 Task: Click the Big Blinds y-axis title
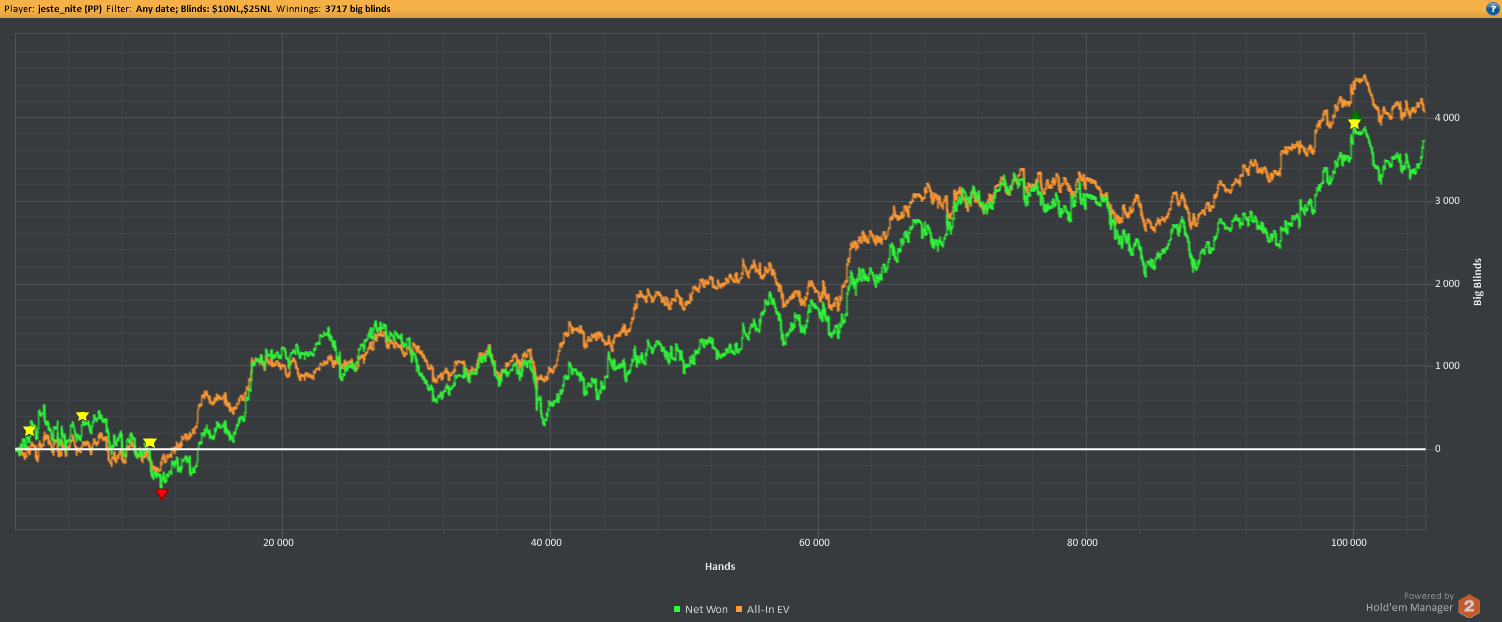pos(1478,282)
